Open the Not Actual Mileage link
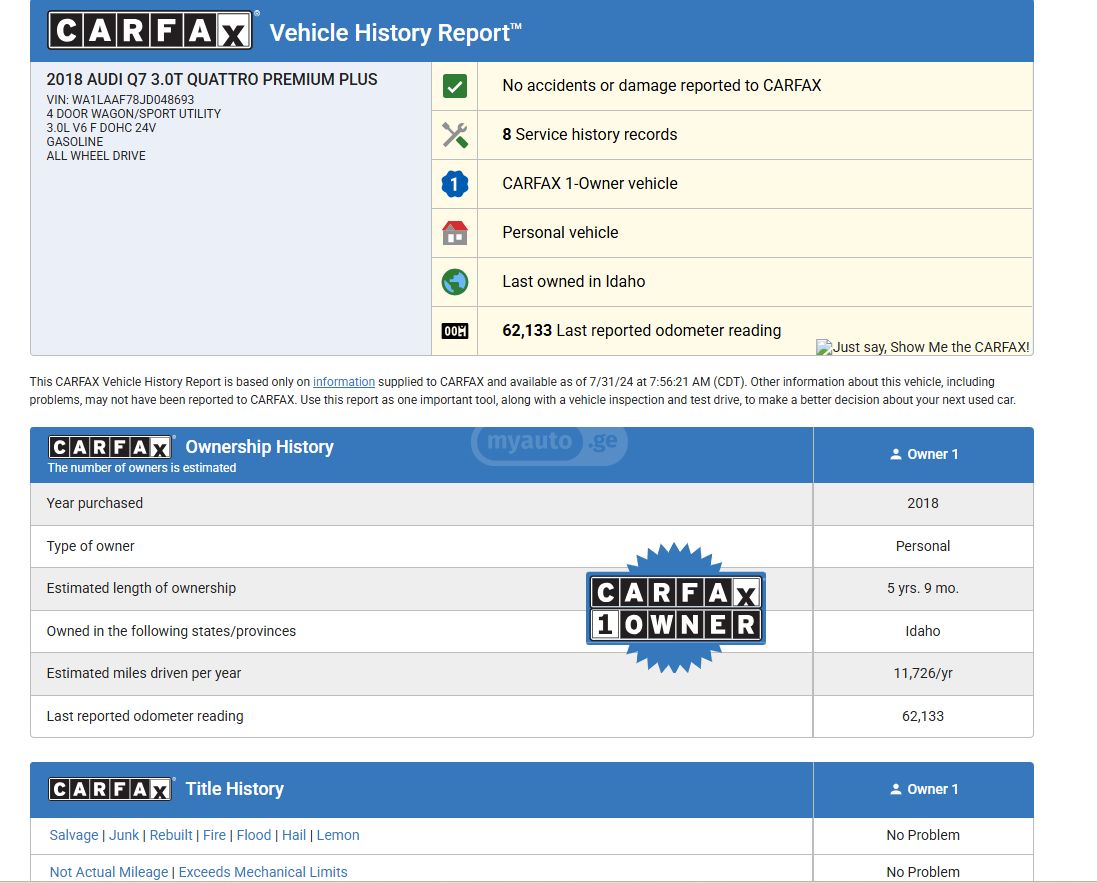Screen dimensions: 1097x883 click(x=109, y=873)
